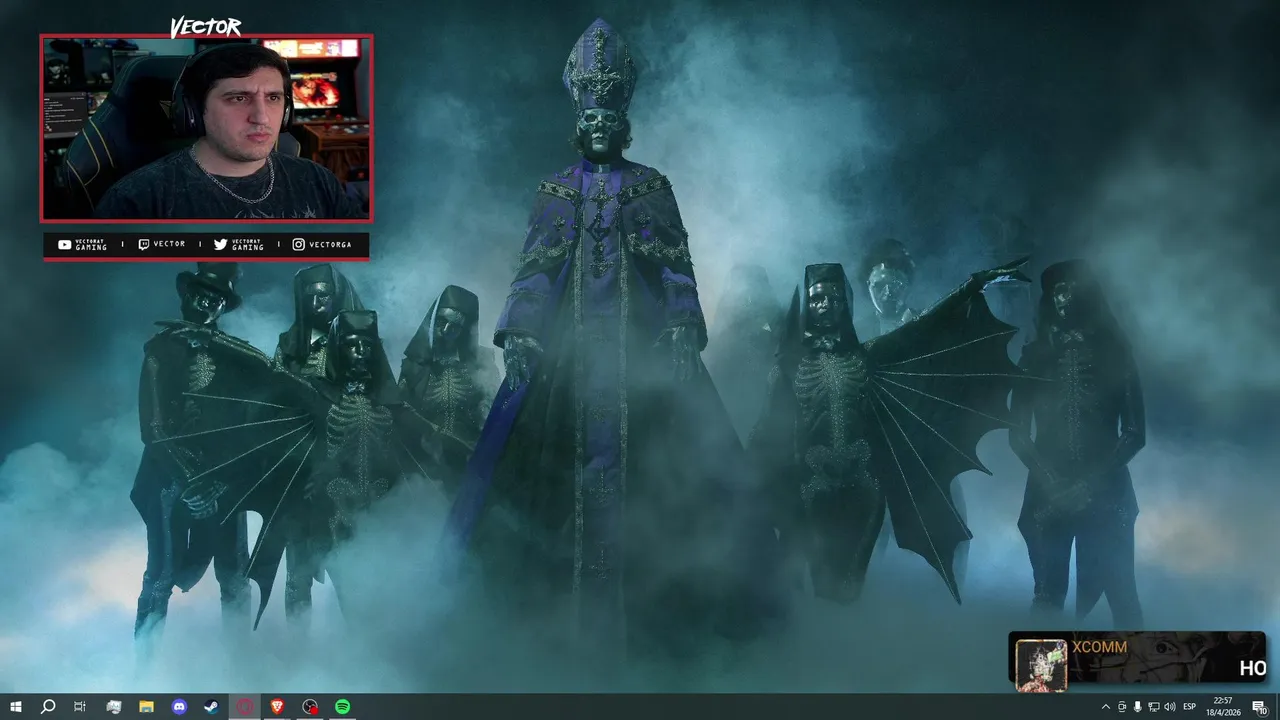
Task: Switch to the red circular app in taskbar
Action: (245, 707)
